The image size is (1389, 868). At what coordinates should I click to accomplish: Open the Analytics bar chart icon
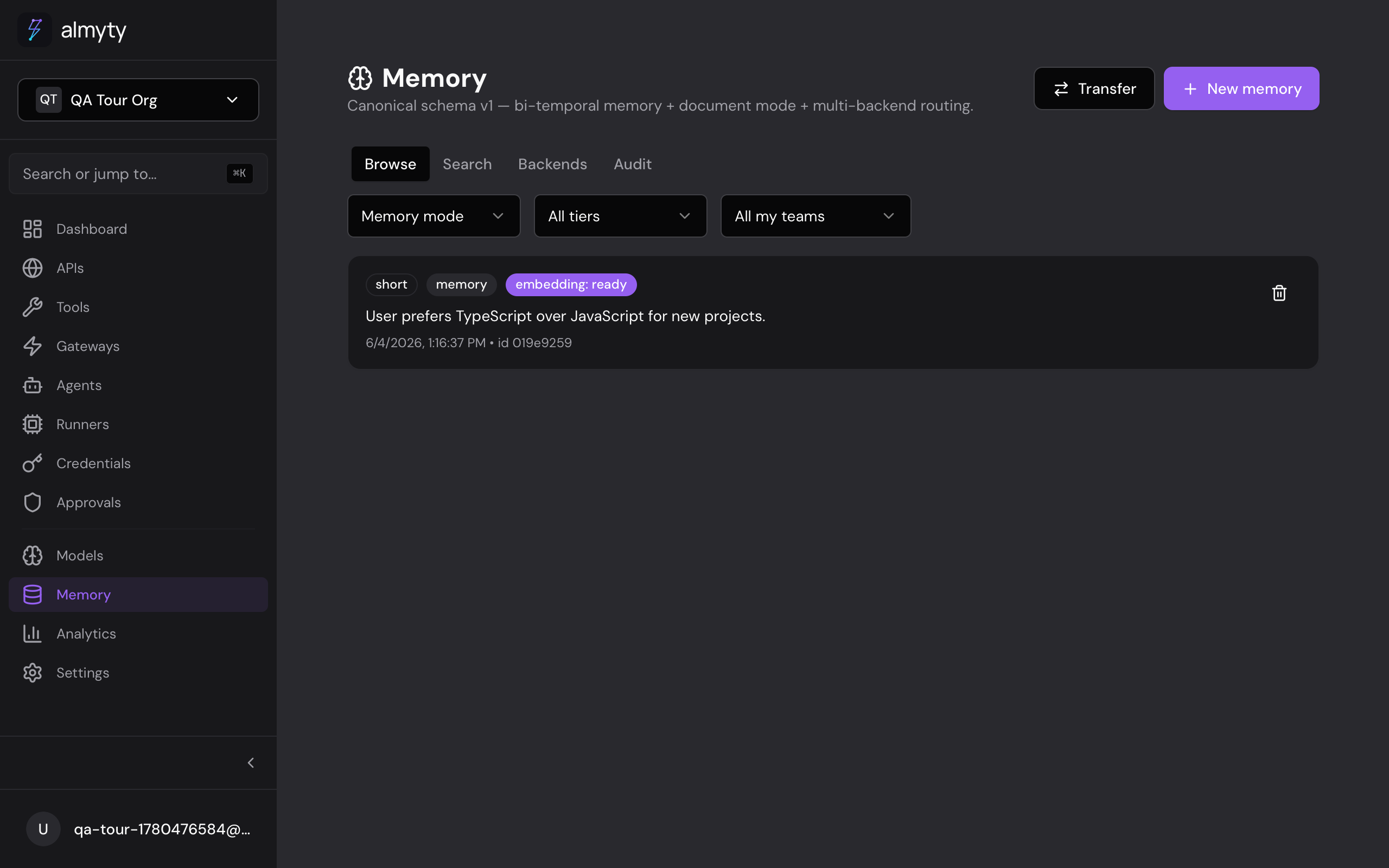pyautogui.click(x=32, y=634)
